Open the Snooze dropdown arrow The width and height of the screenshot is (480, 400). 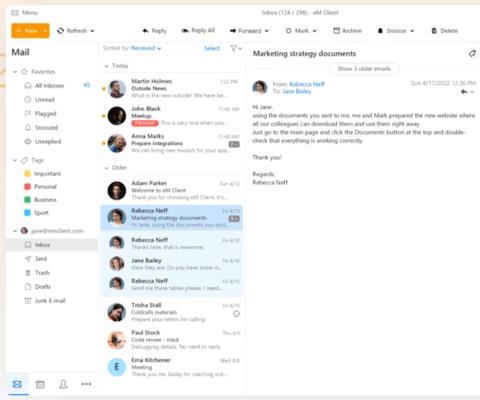(412, 31)
